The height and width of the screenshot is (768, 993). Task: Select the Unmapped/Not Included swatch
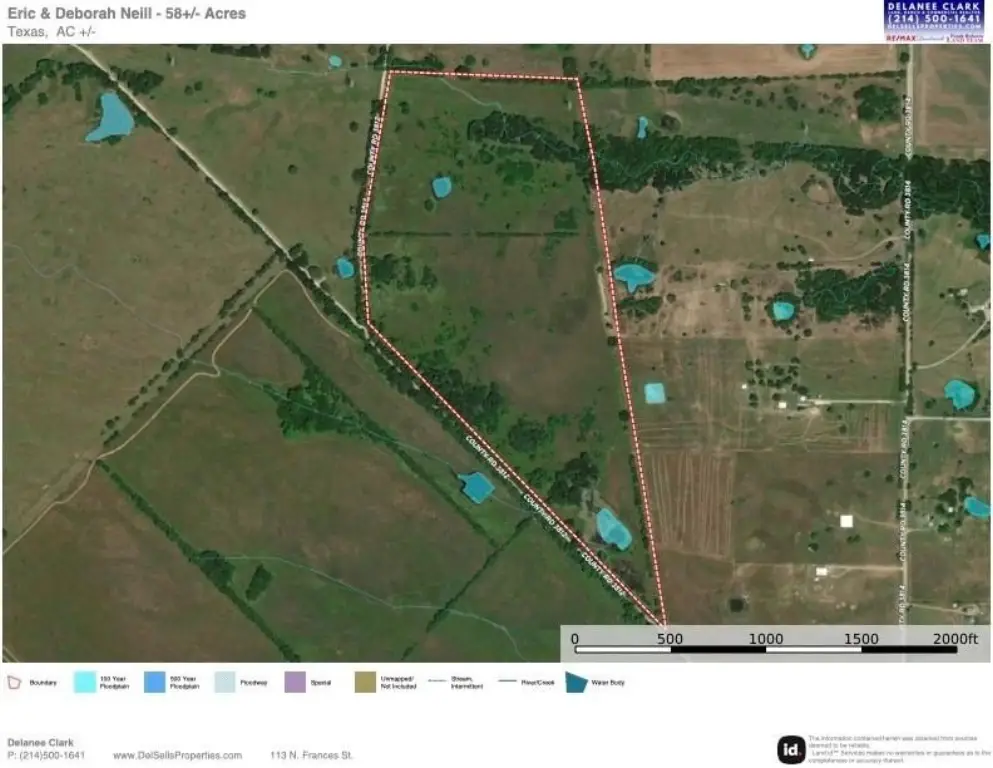coord(365,682)
